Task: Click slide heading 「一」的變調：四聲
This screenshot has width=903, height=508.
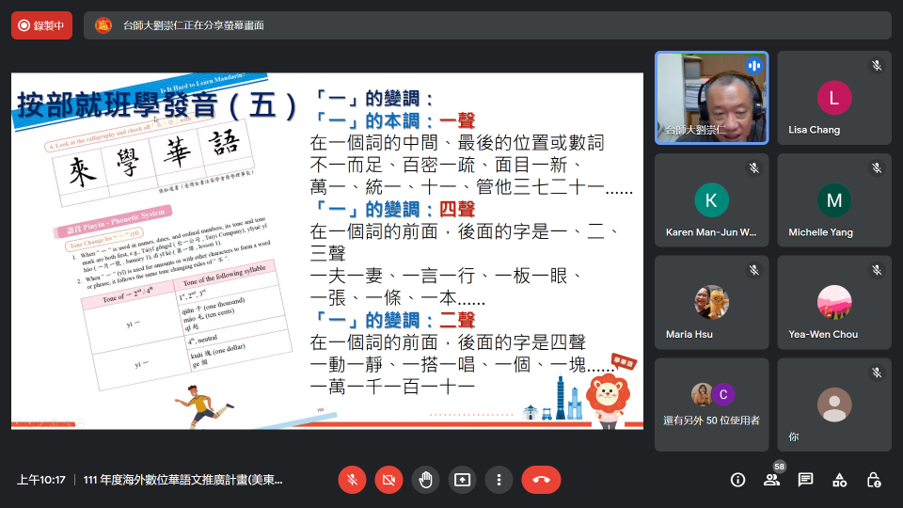Action: (x=394, y=210)
